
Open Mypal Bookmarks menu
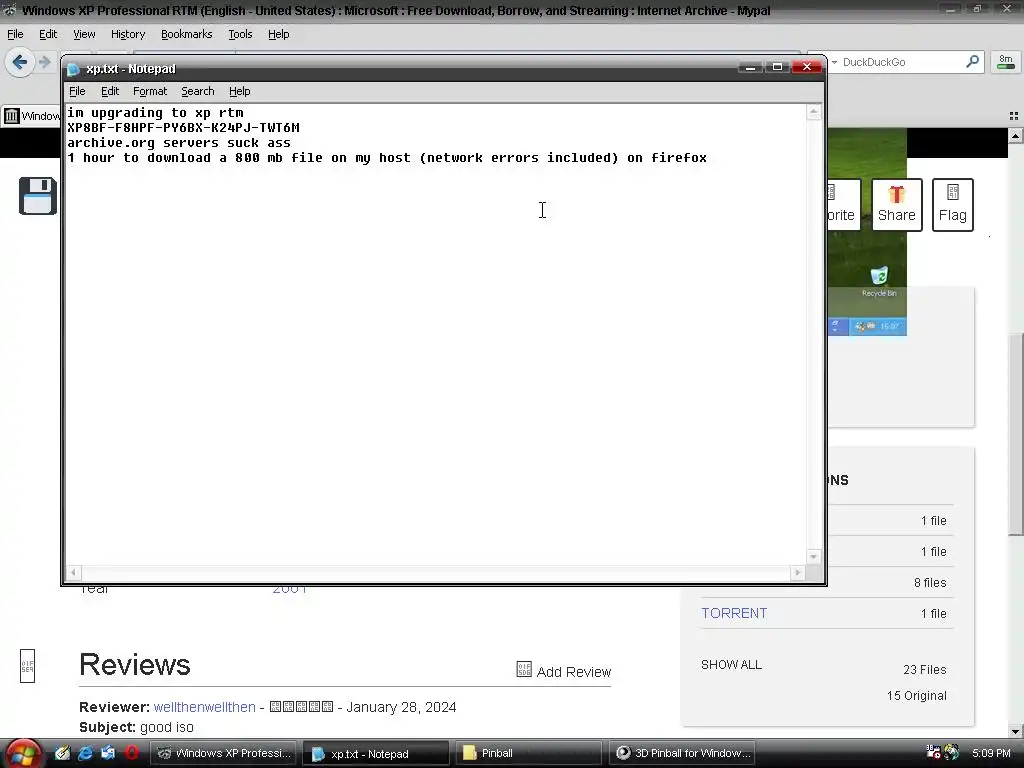(x=187, y=34)
